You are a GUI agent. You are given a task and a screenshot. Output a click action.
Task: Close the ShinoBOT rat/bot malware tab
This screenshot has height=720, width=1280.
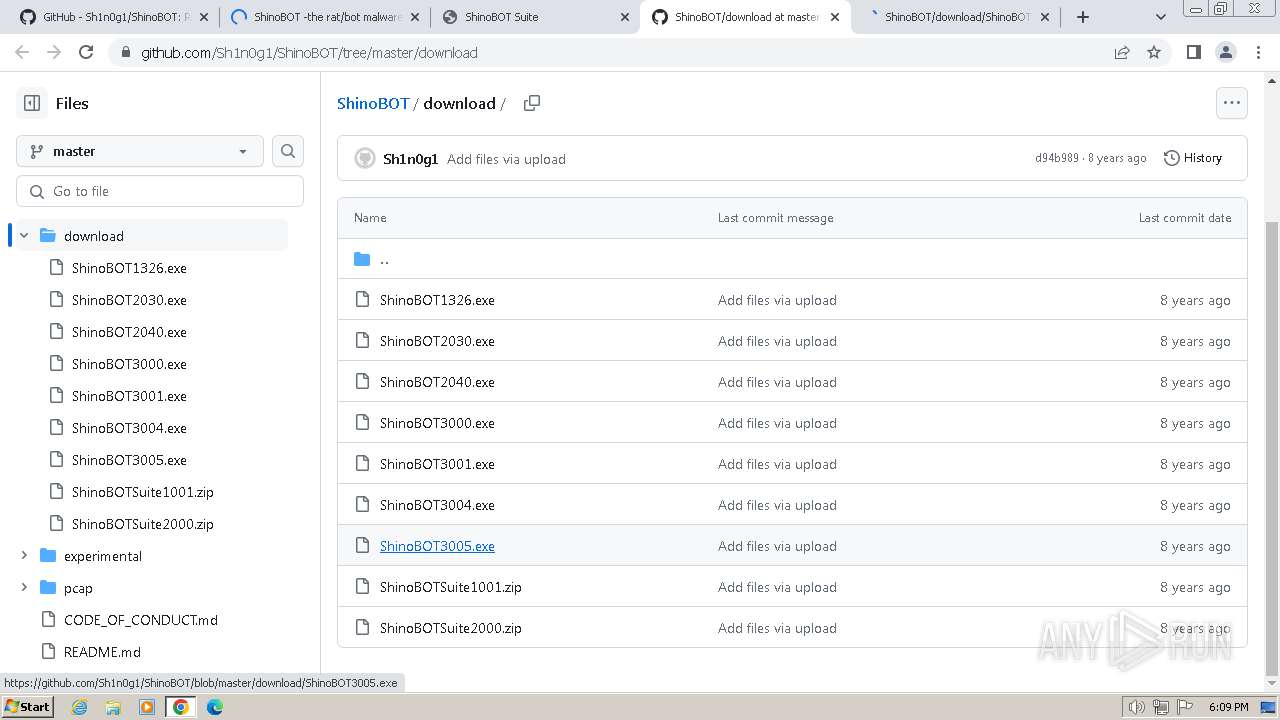[x=415, y=17]
